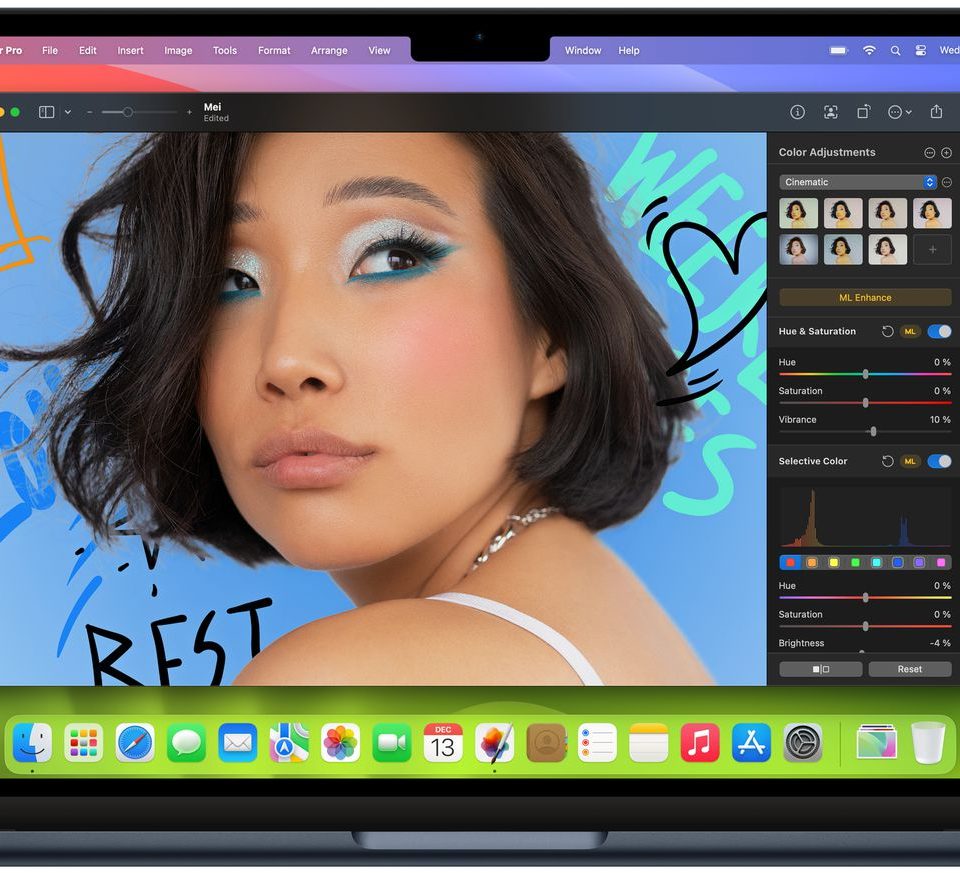This screenshot has height=873, width=960.
Task: Click the ML badge beside Selective Color
Action: click(x=910, y=461)
